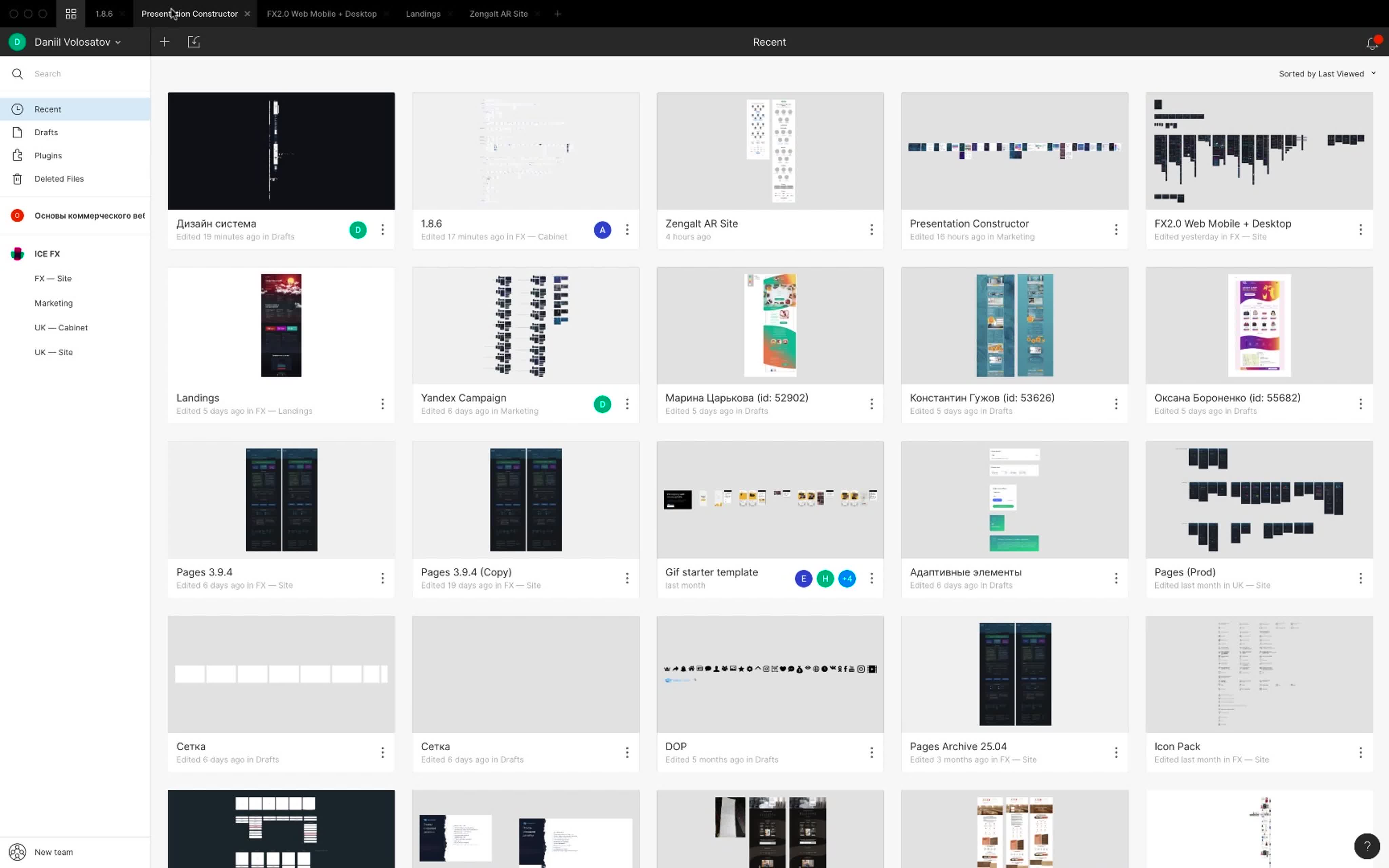Click the +4 collaborators badge
1389x868 pixels.
coord(847,579)
